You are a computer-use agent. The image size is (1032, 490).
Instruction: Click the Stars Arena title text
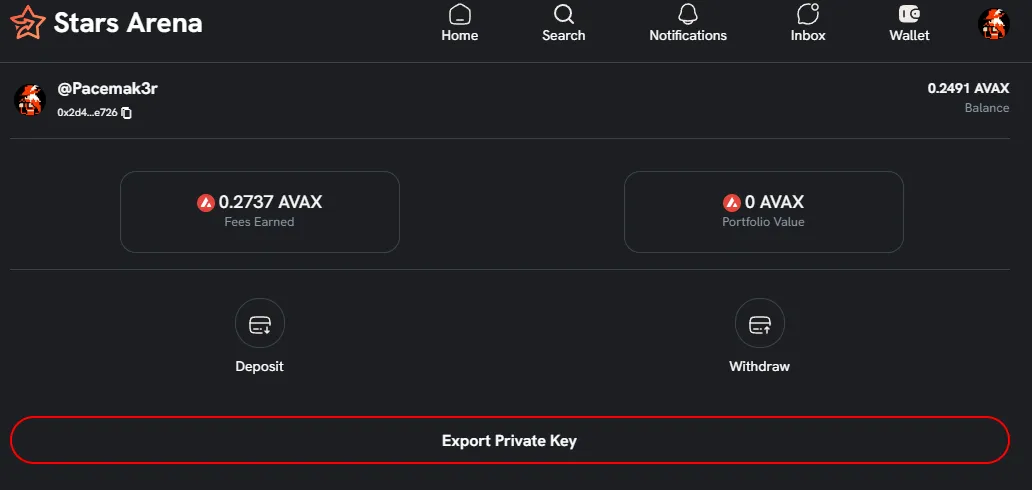tap(128, 22)
